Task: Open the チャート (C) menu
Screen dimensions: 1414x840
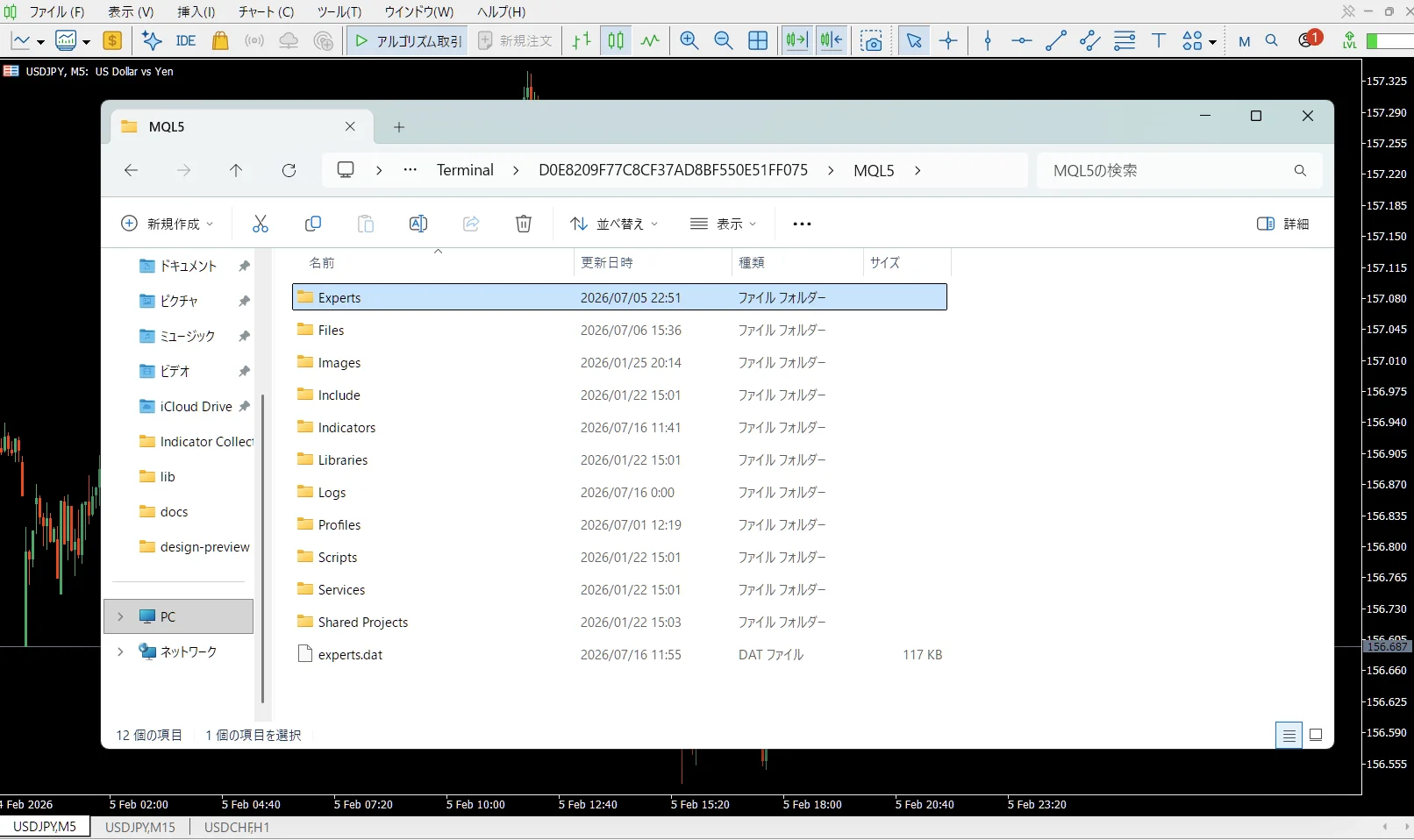Action: tap(266, 11)
